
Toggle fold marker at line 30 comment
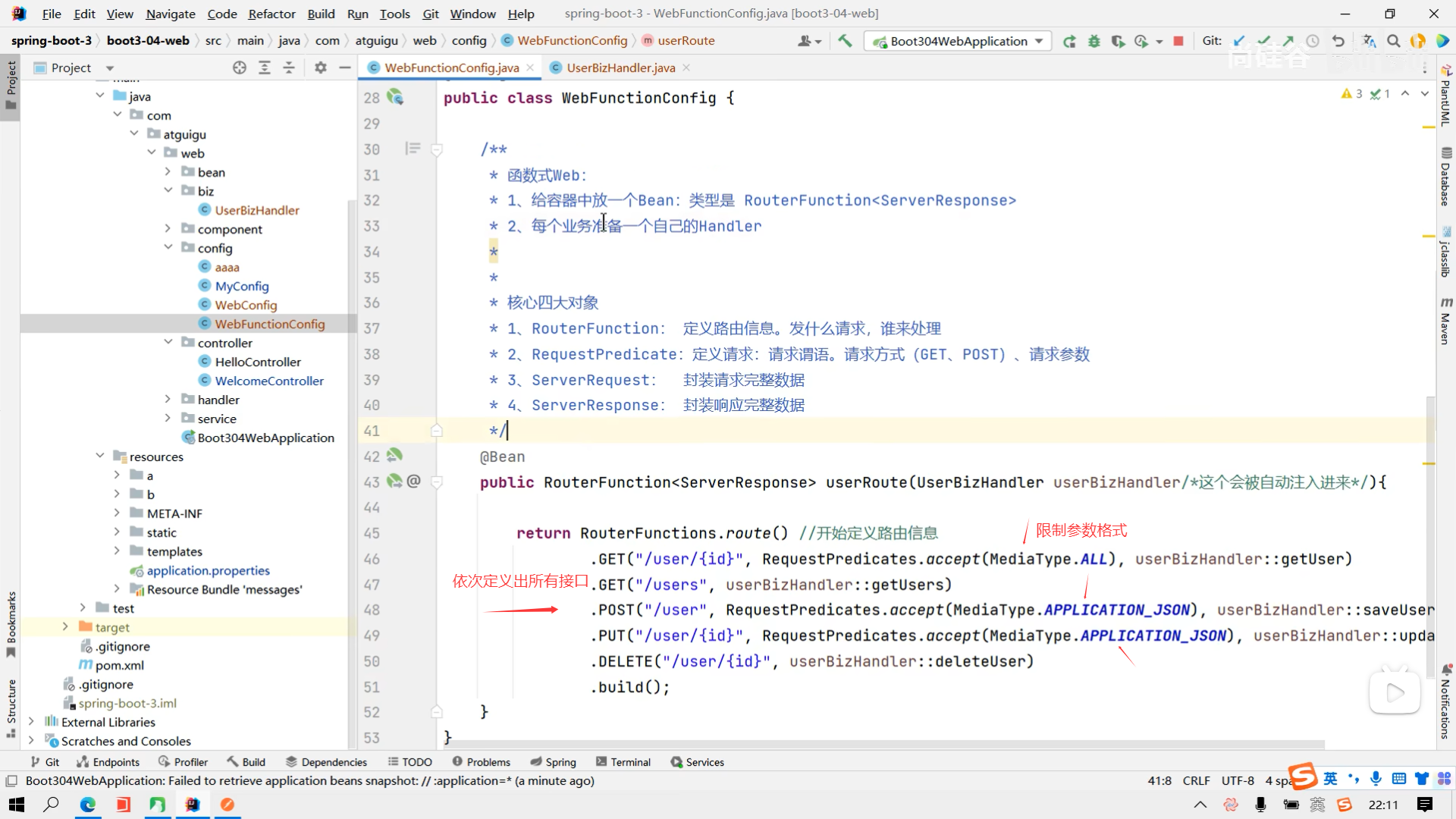[437, 149]
